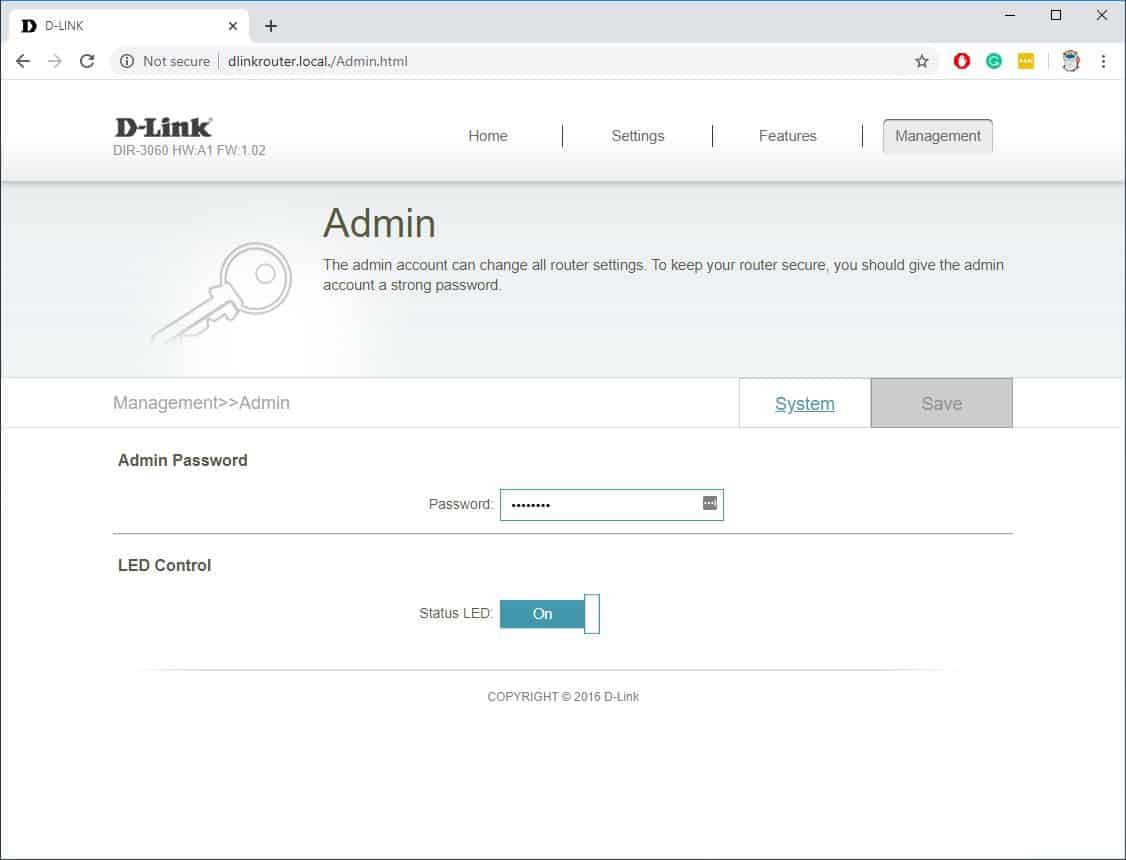This screenshot has height=860, width=1126.
Task: Reload the router admin page
Action: coord(87,61)
